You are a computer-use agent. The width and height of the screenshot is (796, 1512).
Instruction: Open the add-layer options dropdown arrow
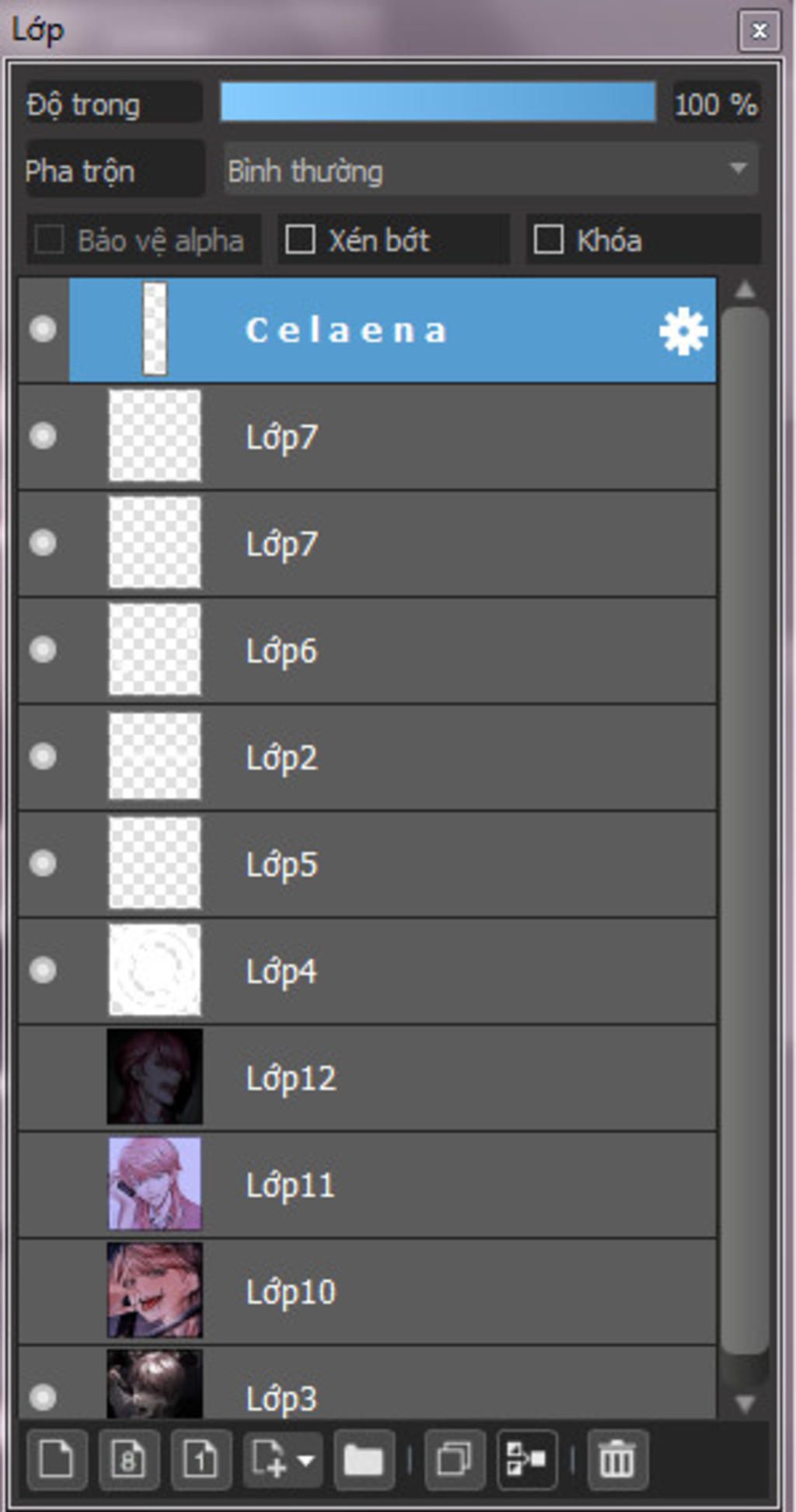[305, 1460]
